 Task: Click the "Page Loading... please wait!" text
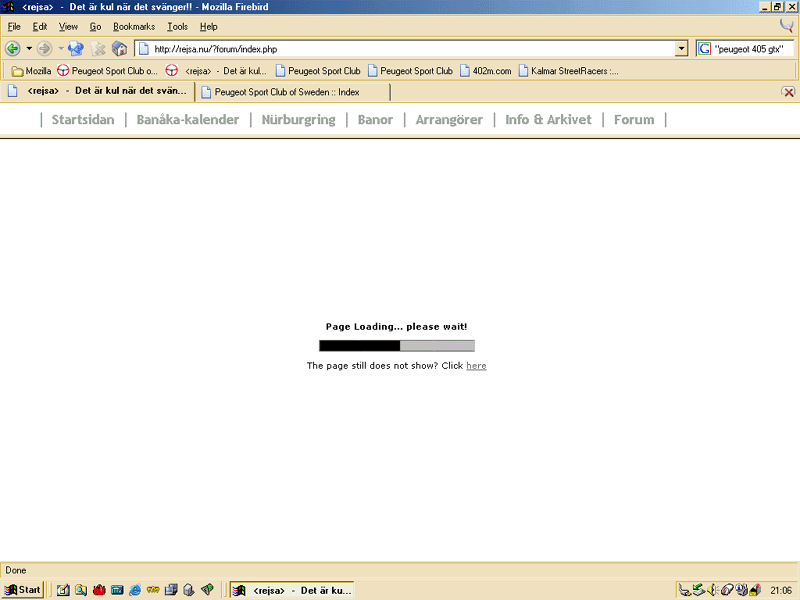[396, 327]
